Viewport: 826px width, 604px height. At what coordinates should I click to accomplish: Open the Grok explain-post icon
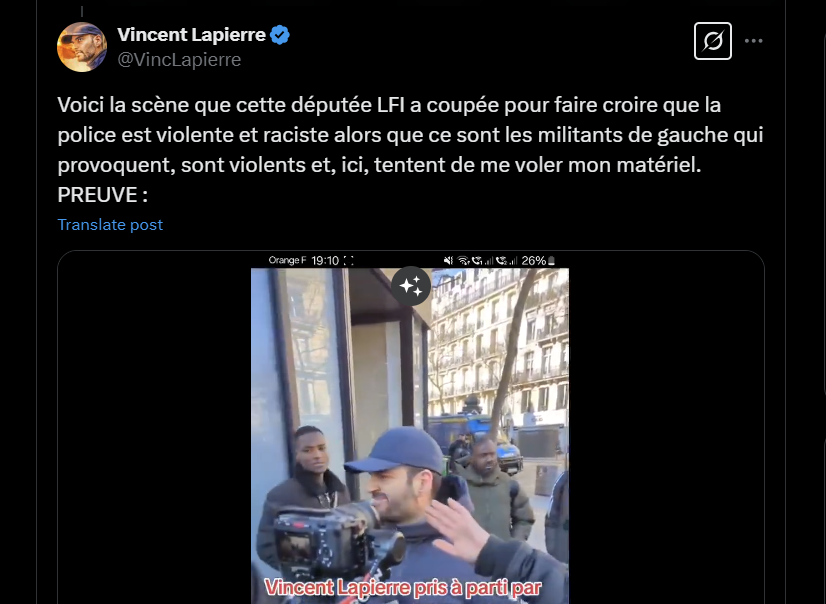[713, 41]
